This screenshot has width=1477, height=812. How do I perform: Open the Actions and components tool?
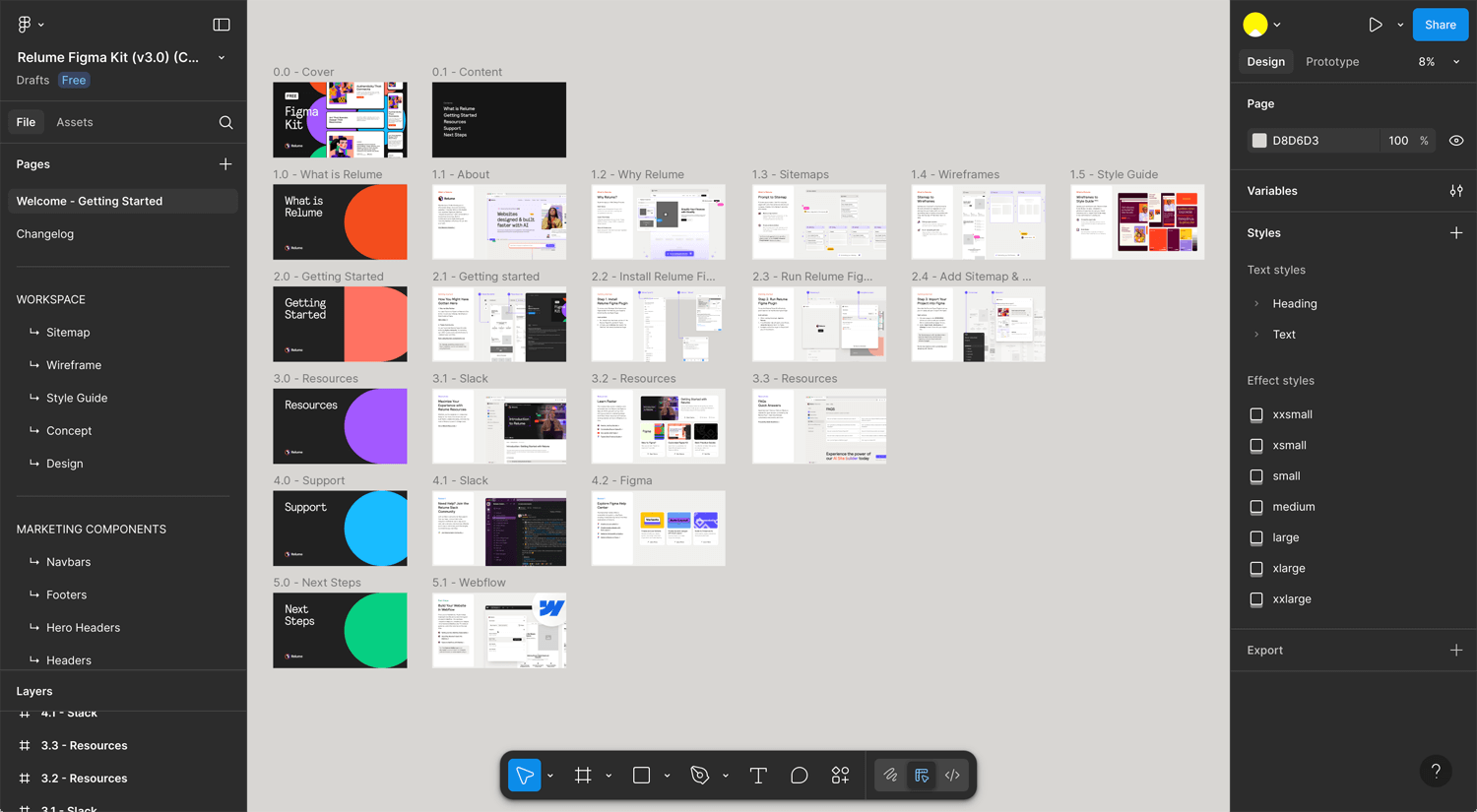[x=840, y=776]
